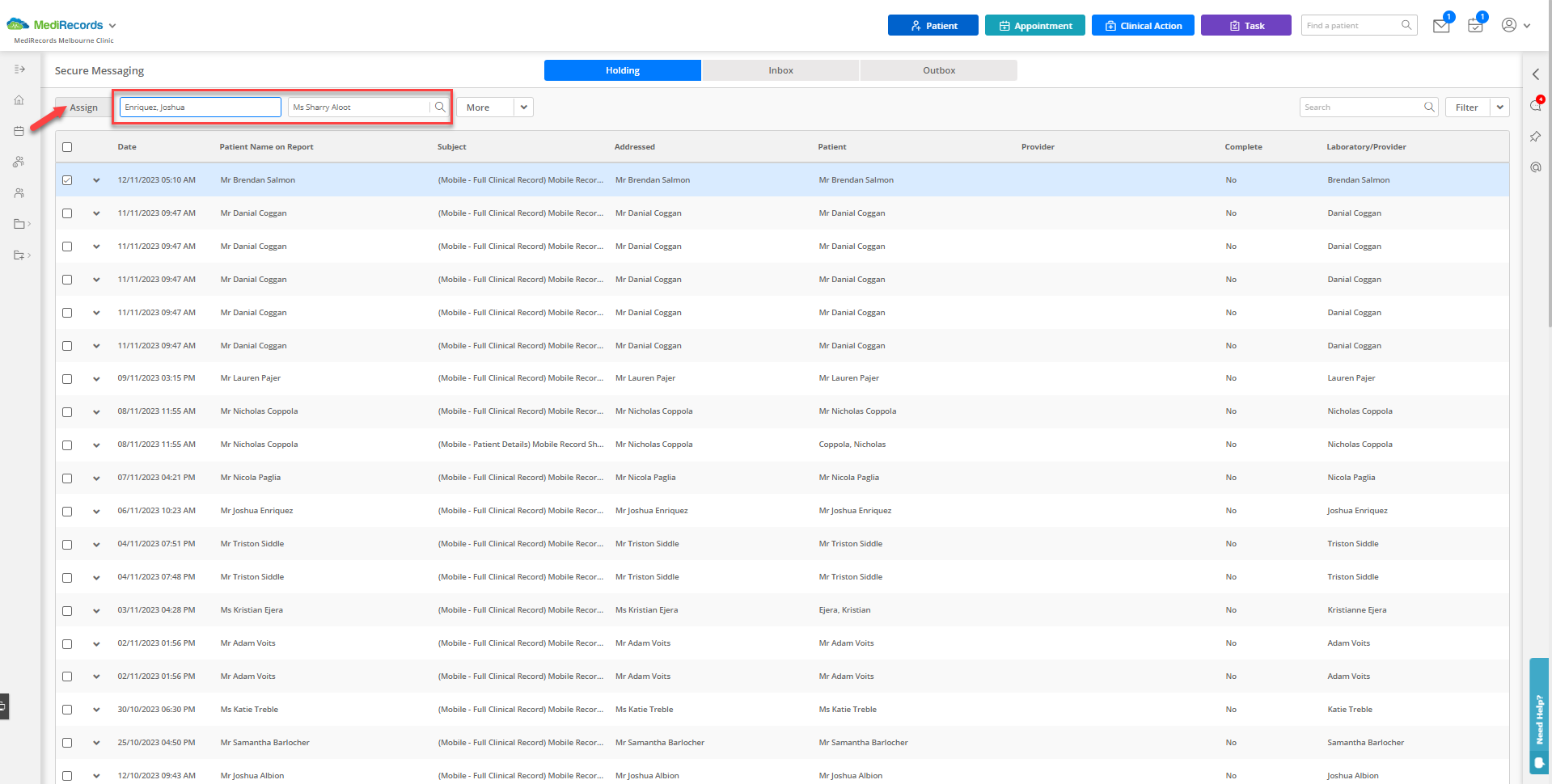This screenshot has width=1552, height=784.
Task: Click the Ms Sharry Aloot provider field
Action: 358,107
